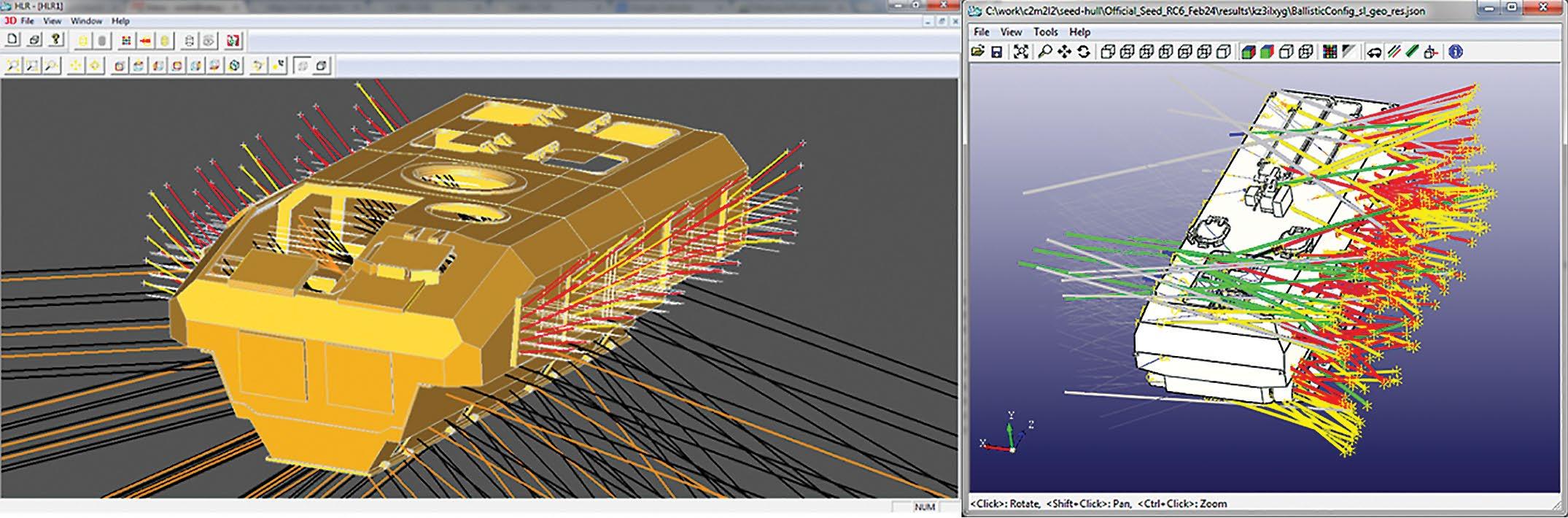Click the green and red shaded cube icon
The width and height of the screenshot is (1568, 518).
click(x=1267, y=52)
